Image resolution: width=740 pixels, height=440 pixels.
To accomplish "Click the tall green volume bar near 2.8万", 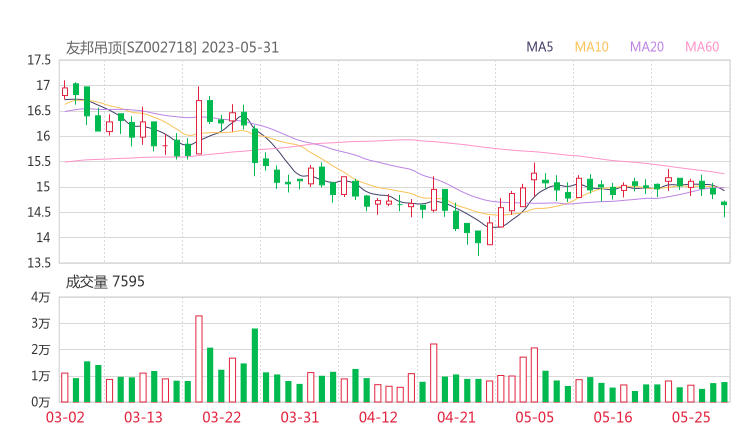I will coord(255,365).
